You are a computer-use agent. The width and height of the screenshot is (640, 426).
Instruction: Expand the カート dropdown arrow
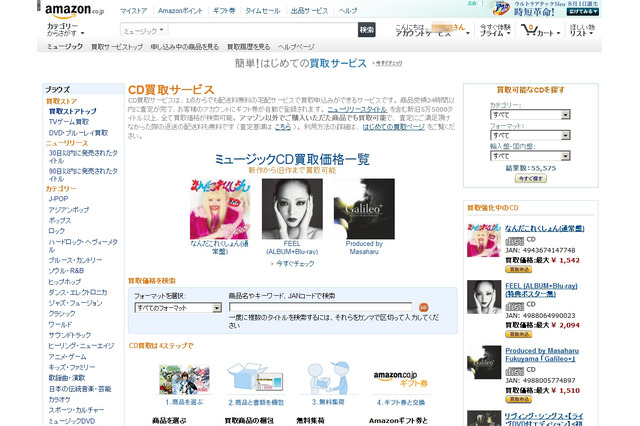click(558, 33)
